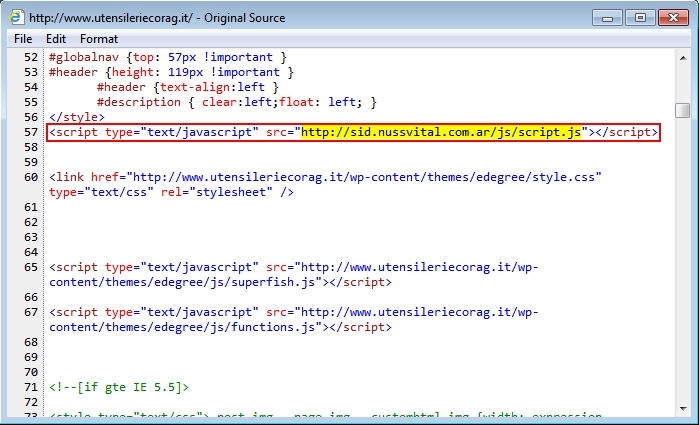This screenshot has height=425, width=699.
Task: Click the #description clear:left rule
Action: coord(236,102)
